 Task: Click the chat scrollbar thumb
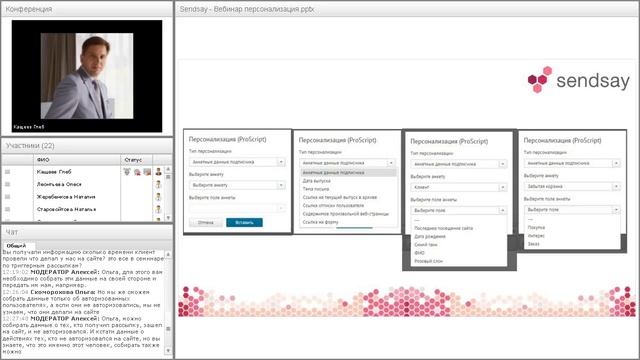[x=168, y=329]
